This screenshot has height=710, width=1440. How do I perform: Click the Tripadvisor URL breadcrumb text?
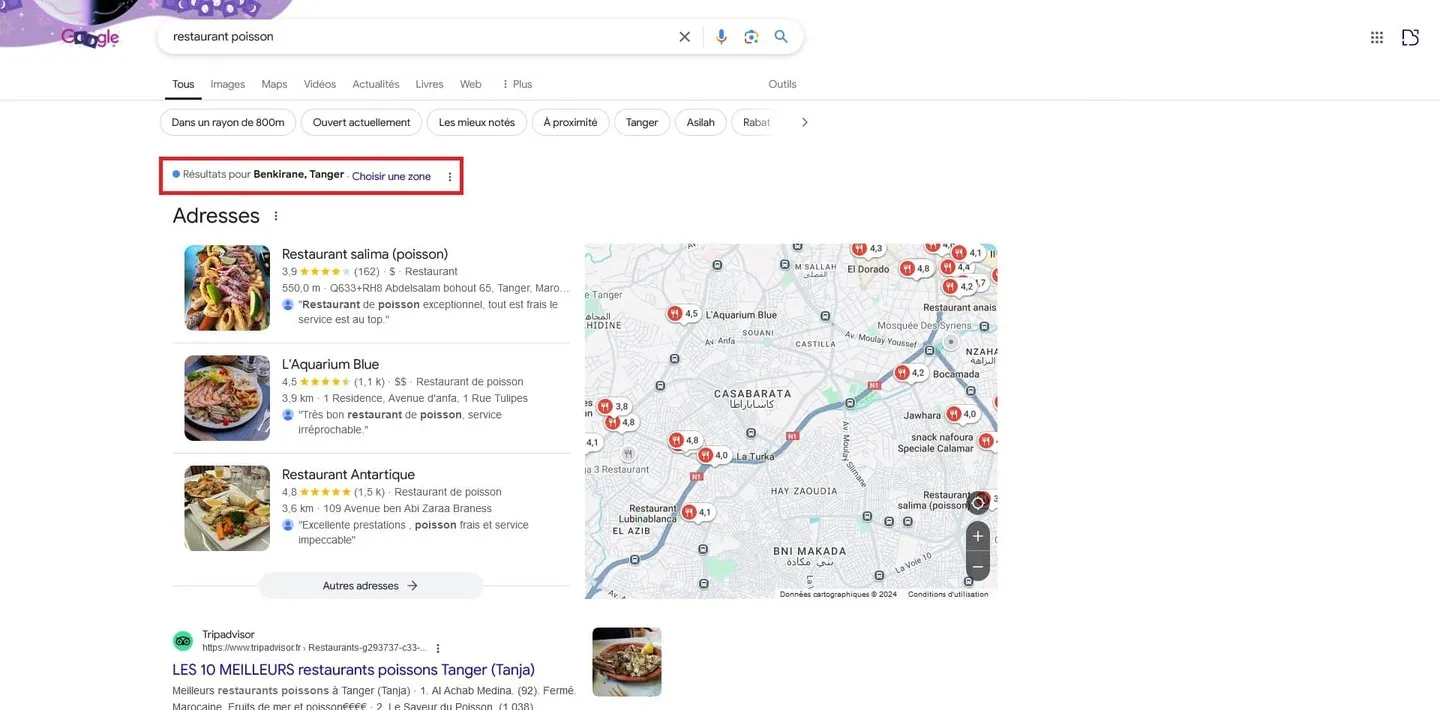[x=314, y=648]
